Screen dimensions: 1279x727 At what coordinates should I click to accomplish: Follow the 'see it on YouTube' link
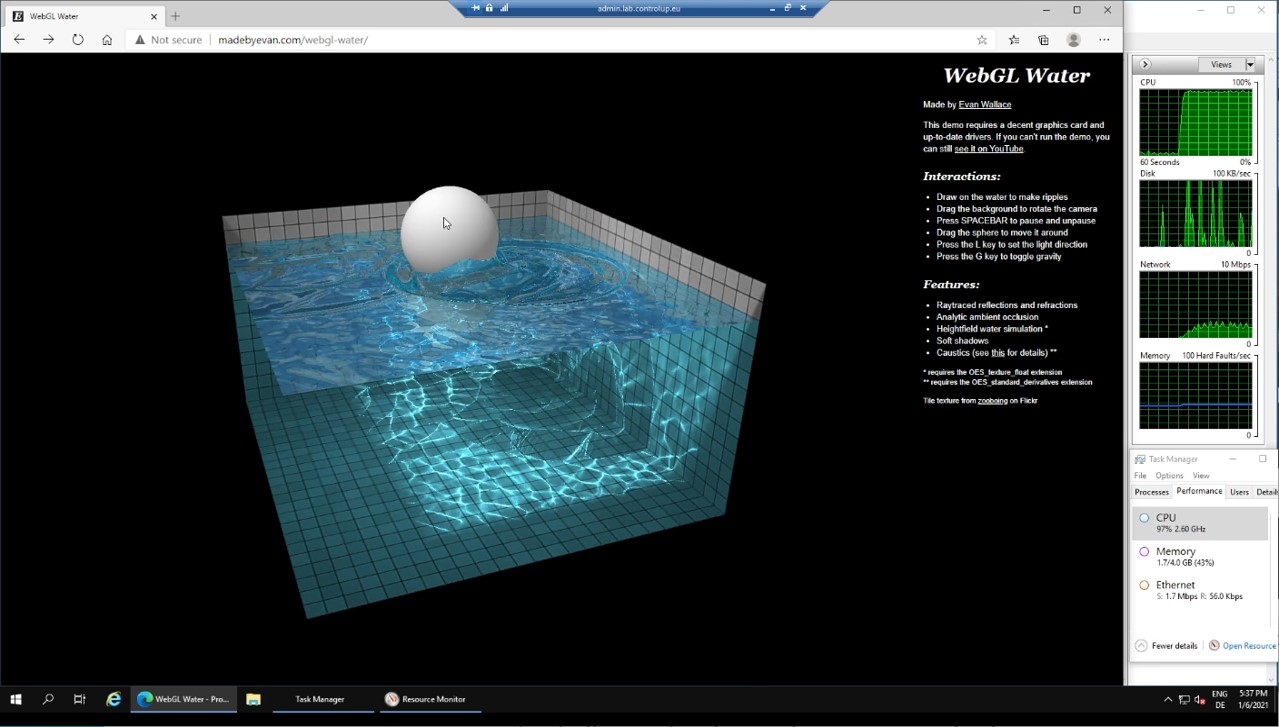tap(988, 149)
